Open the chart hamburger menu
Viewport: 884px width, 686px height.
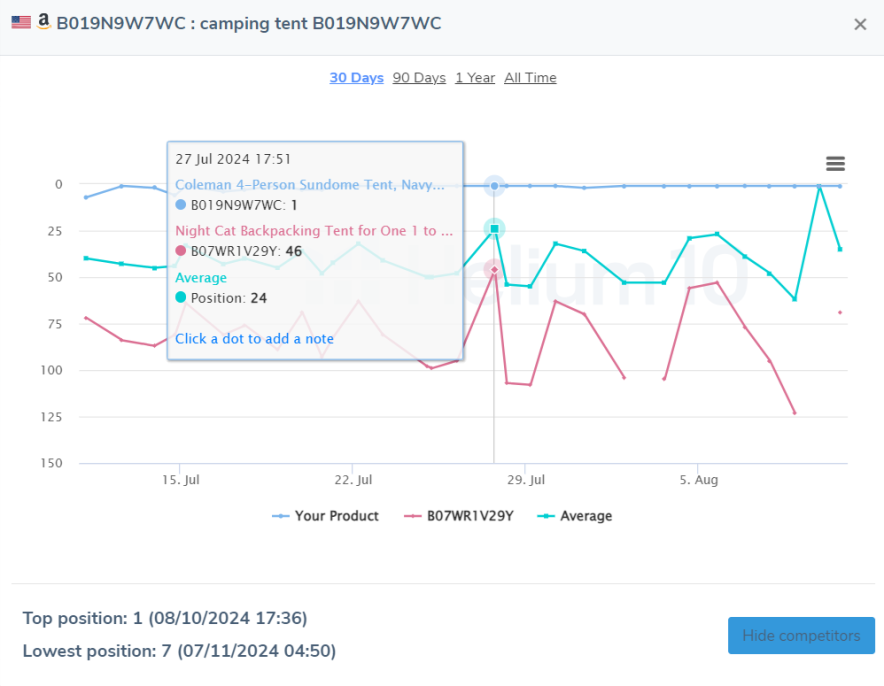click(x=835, y=163)
